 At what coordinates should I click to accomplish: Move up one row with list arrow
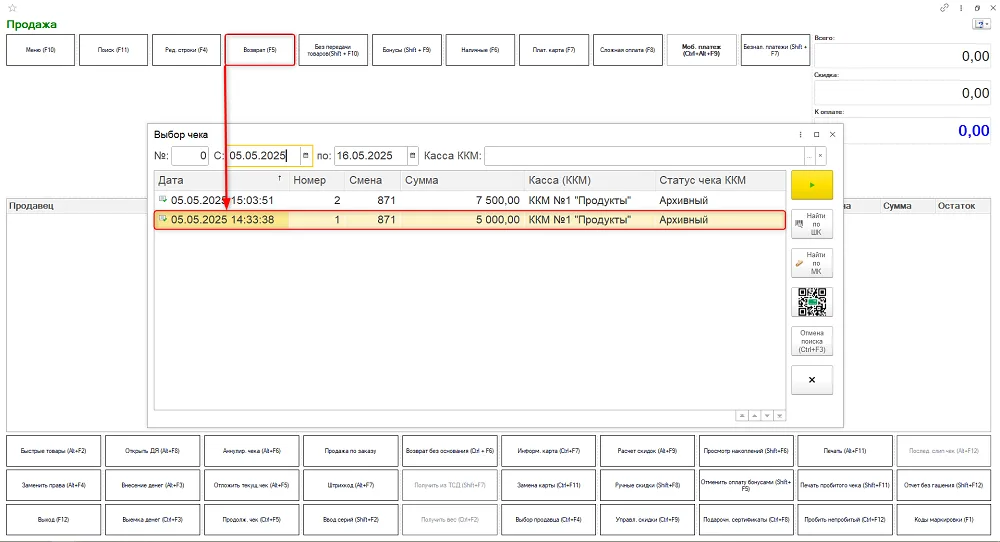click(x=754, y=416)
